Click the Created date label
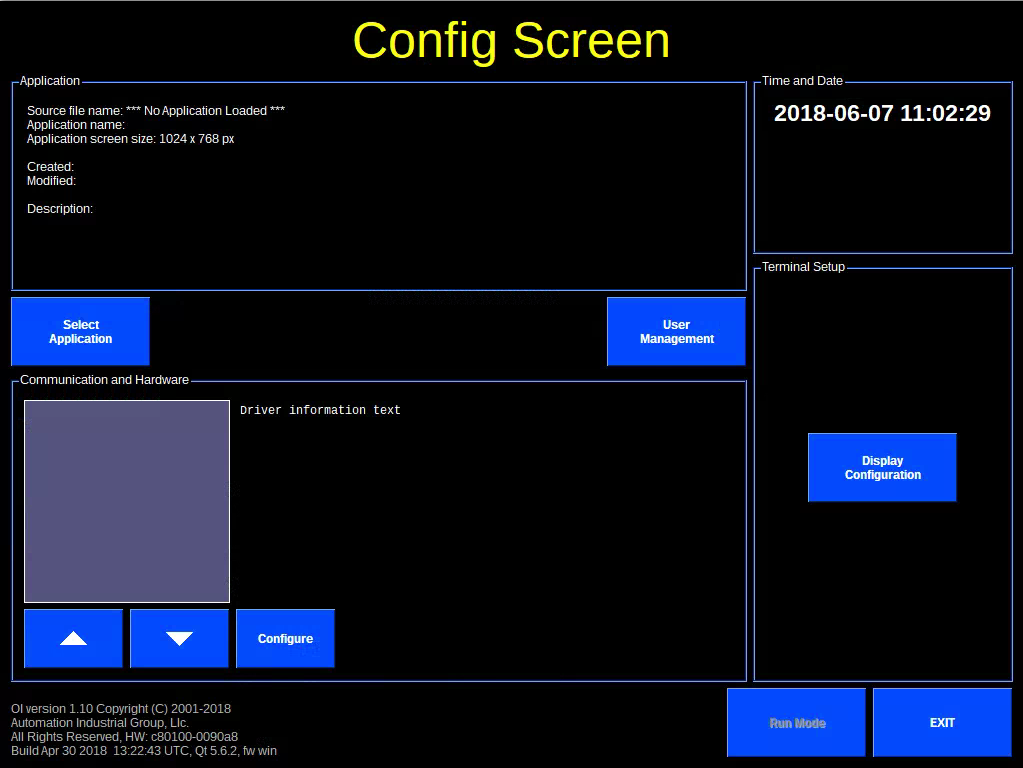1023x768 pixels. 50,167
